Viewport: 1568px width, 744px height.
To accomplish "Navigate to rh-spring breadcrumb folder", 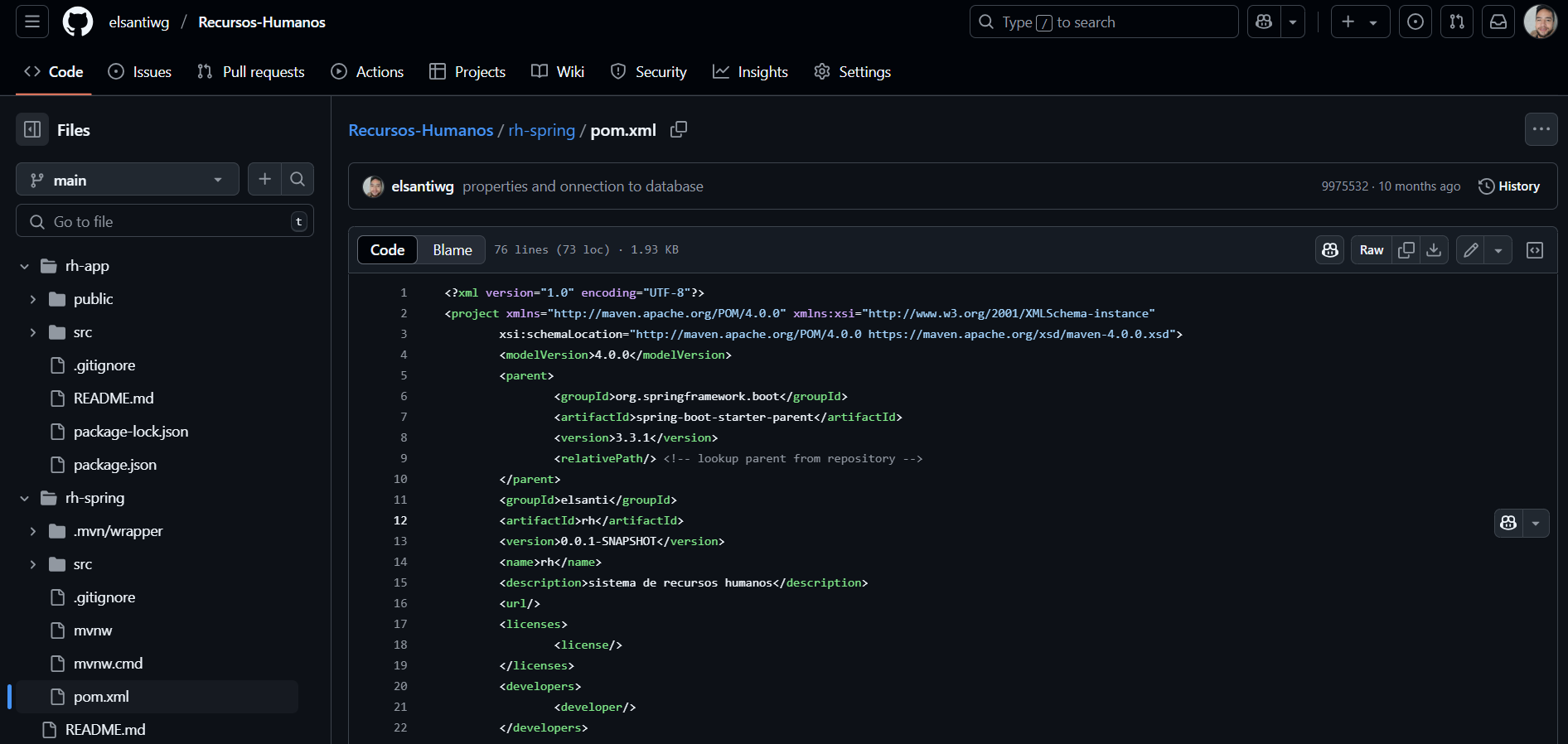I will pyautogui.click(x=542, y=130).
